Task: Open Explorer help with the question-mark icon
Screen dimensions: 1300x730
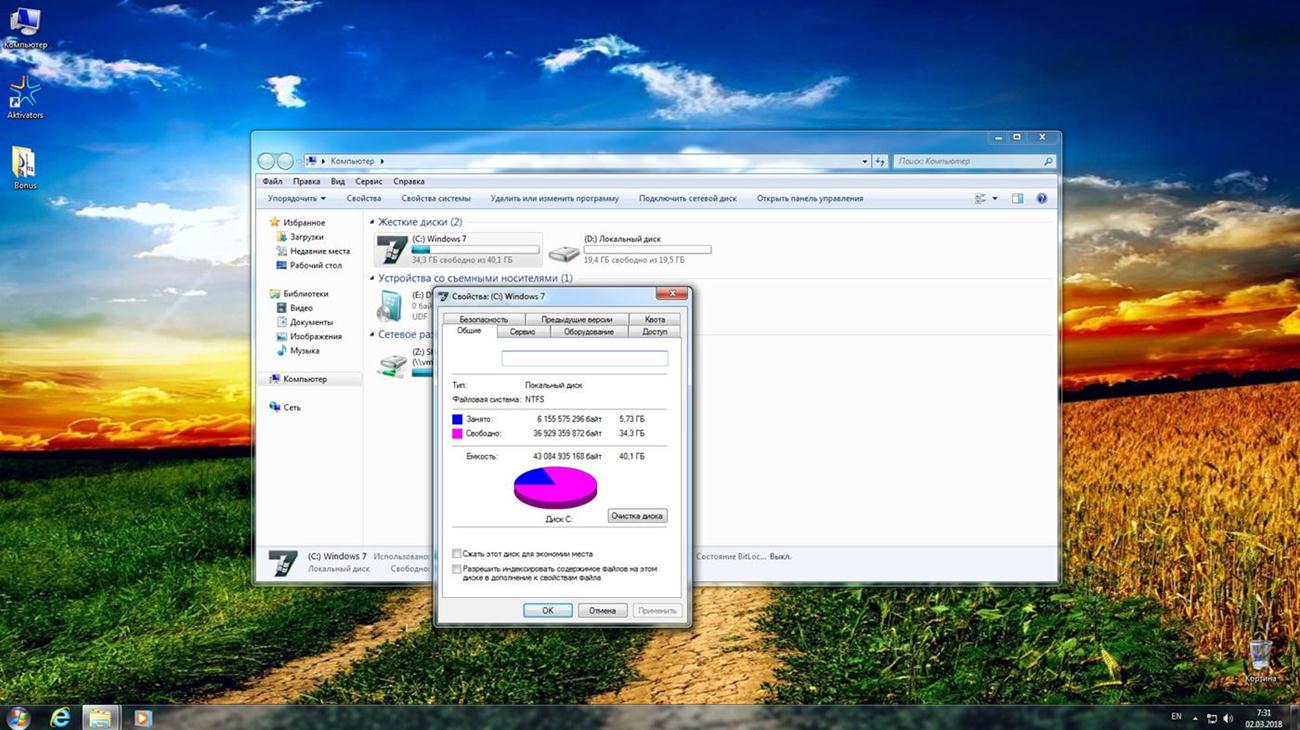Action: coord(1042,199)
